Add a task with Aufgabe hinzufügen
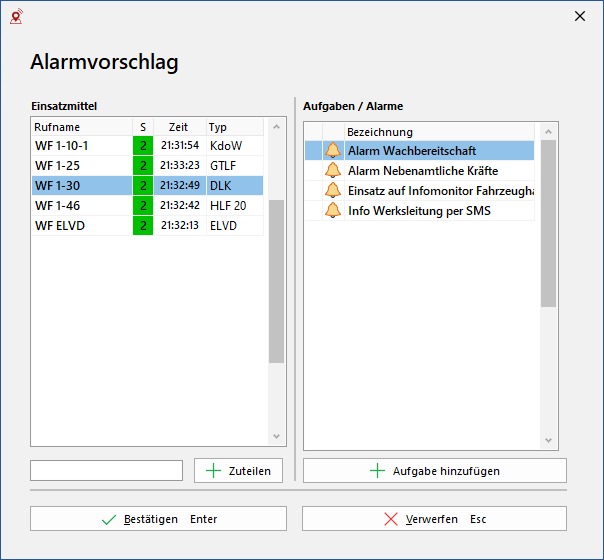The width and height of the screenshot is (604, 560). pos(435,471)
